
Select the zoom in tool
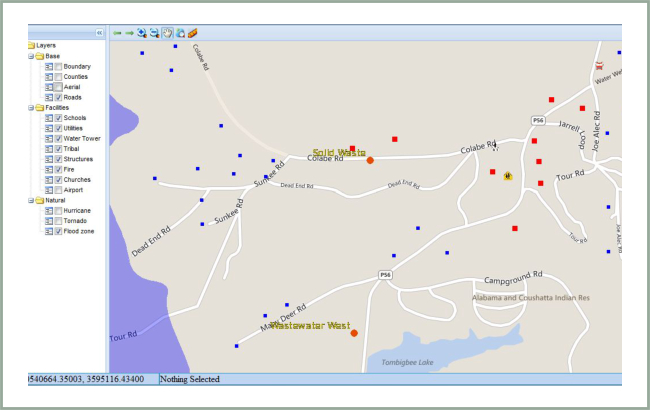pos(142,33)
